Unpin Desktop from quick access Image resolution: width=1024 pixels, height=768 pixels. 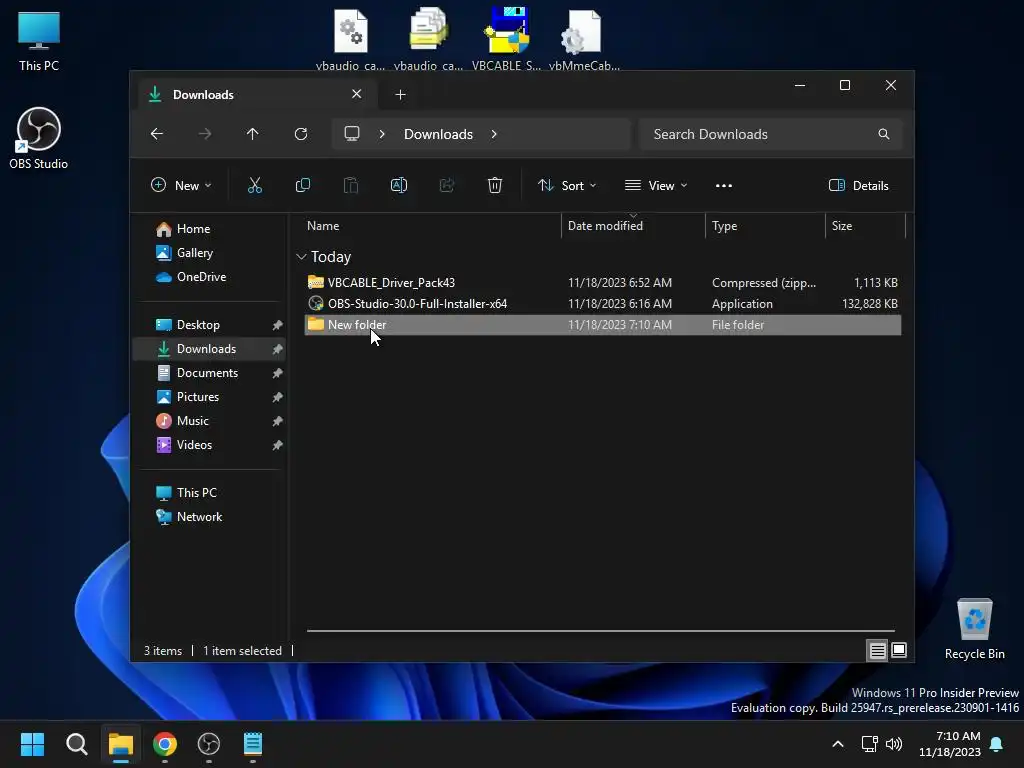tap(278, 325)
